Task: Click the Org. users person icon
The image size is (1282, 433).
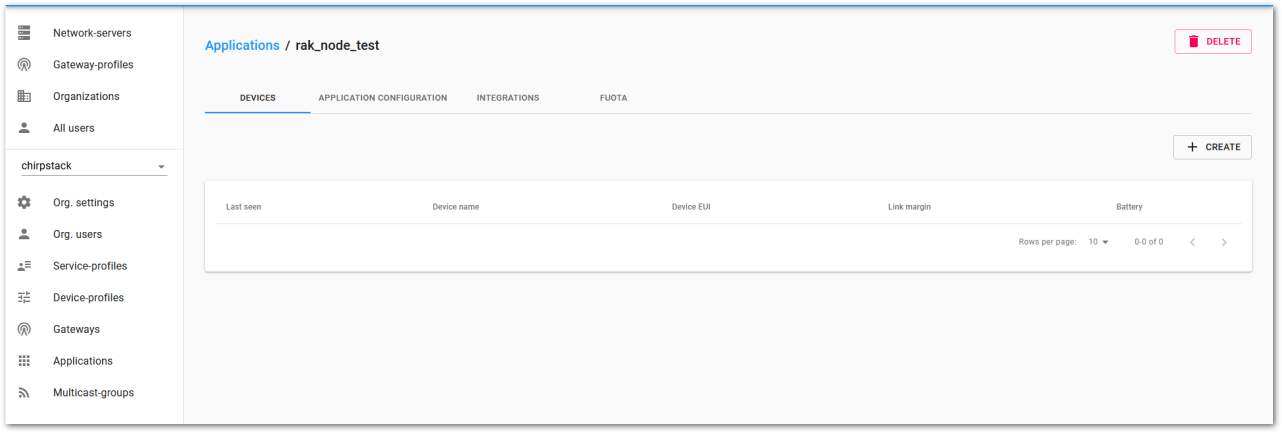Action: coord(24,234)
